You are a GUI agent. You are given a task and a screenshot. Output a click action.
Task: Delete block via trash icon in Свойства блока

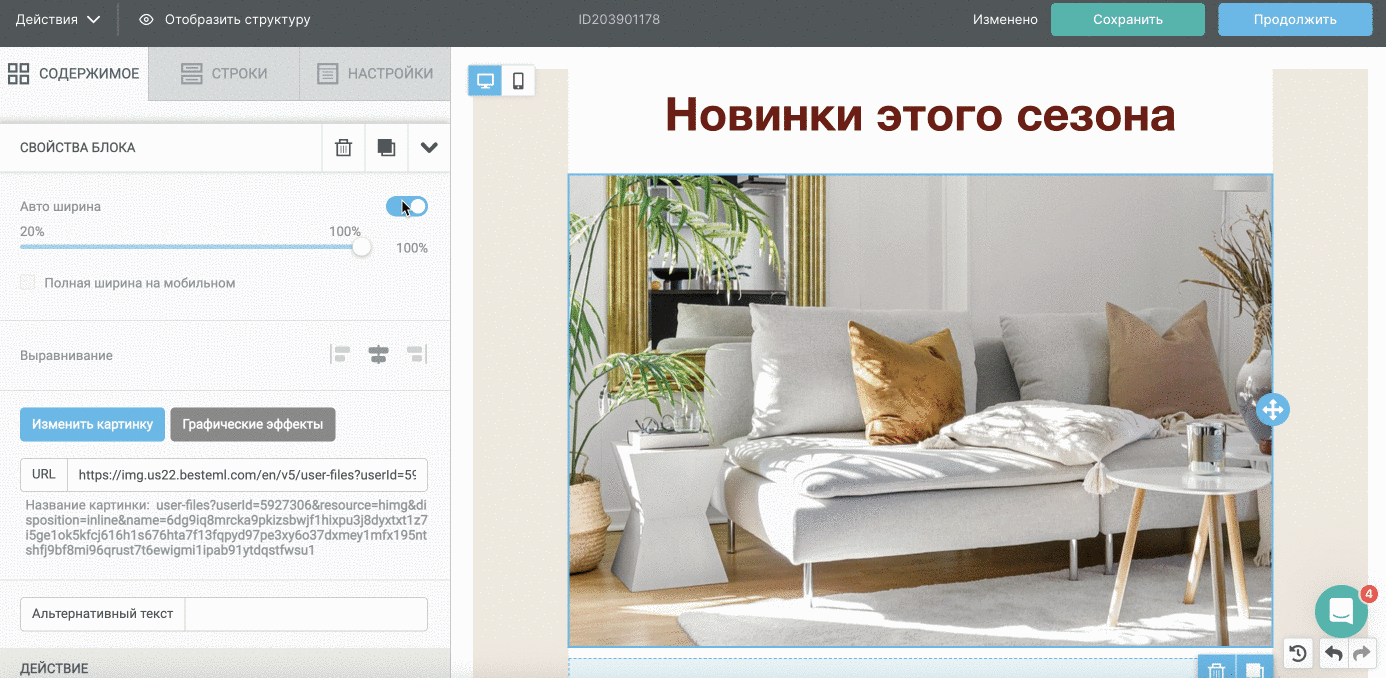click(x=343, y=147)
